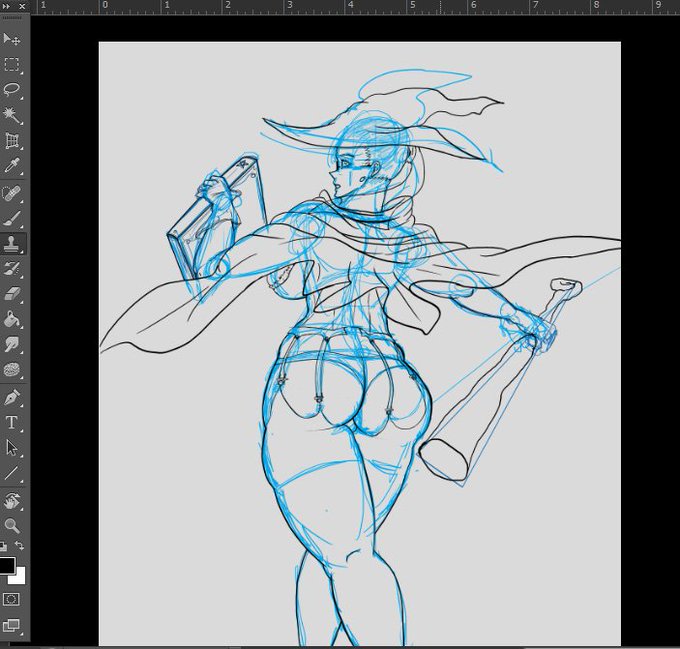The image size is (680, 649).
Task: Toggle Quick Mask mode
Action: [x=11, y=600]
